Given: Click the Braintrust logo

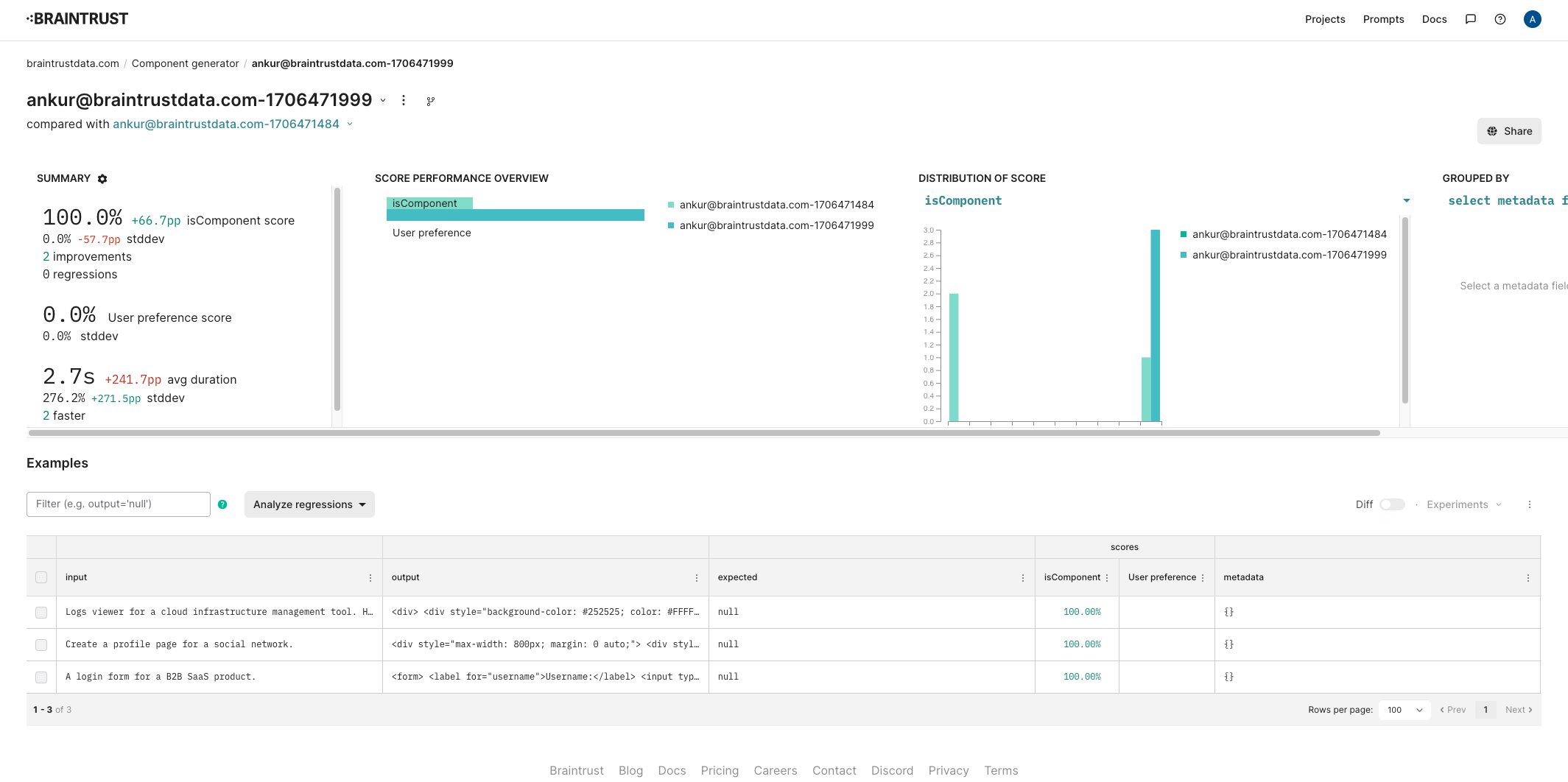Looking at the screenshot, I should coord(77,19).
